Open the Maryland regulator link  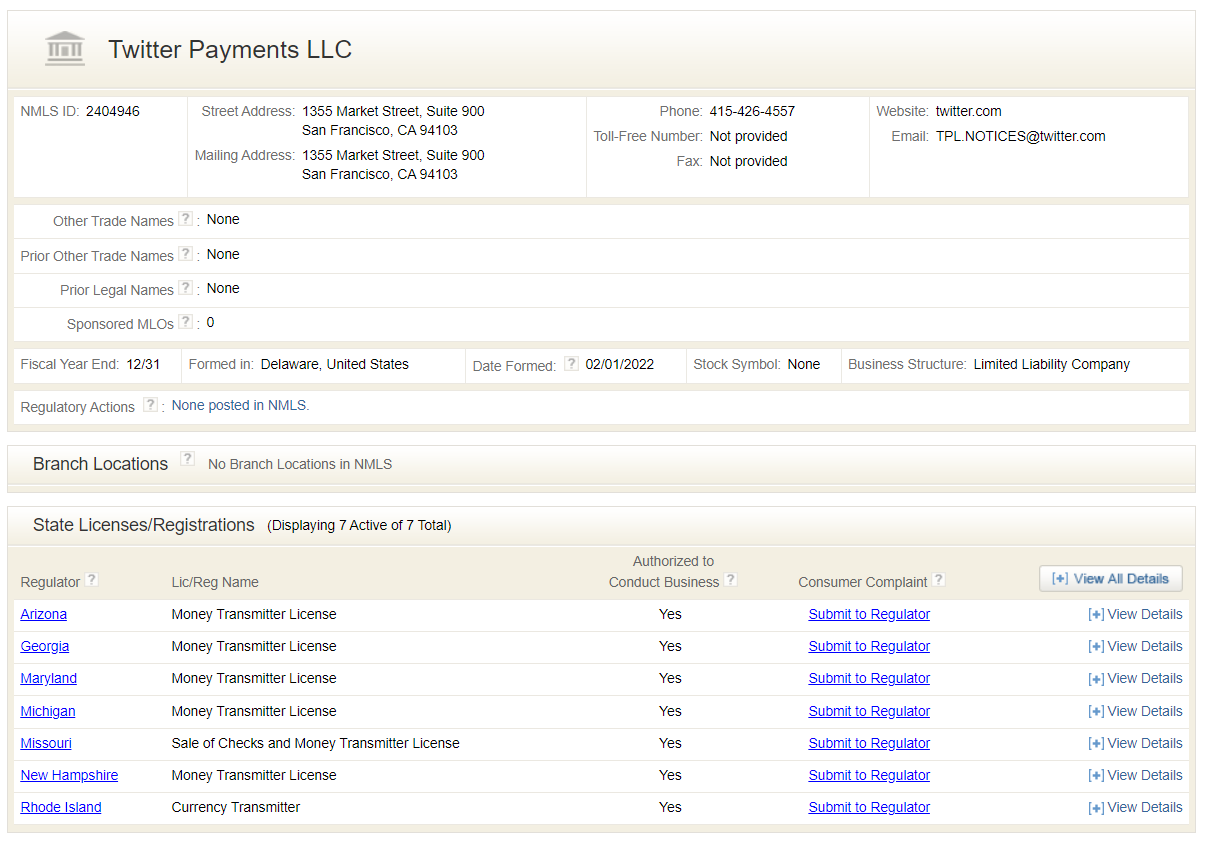point(49,678)
